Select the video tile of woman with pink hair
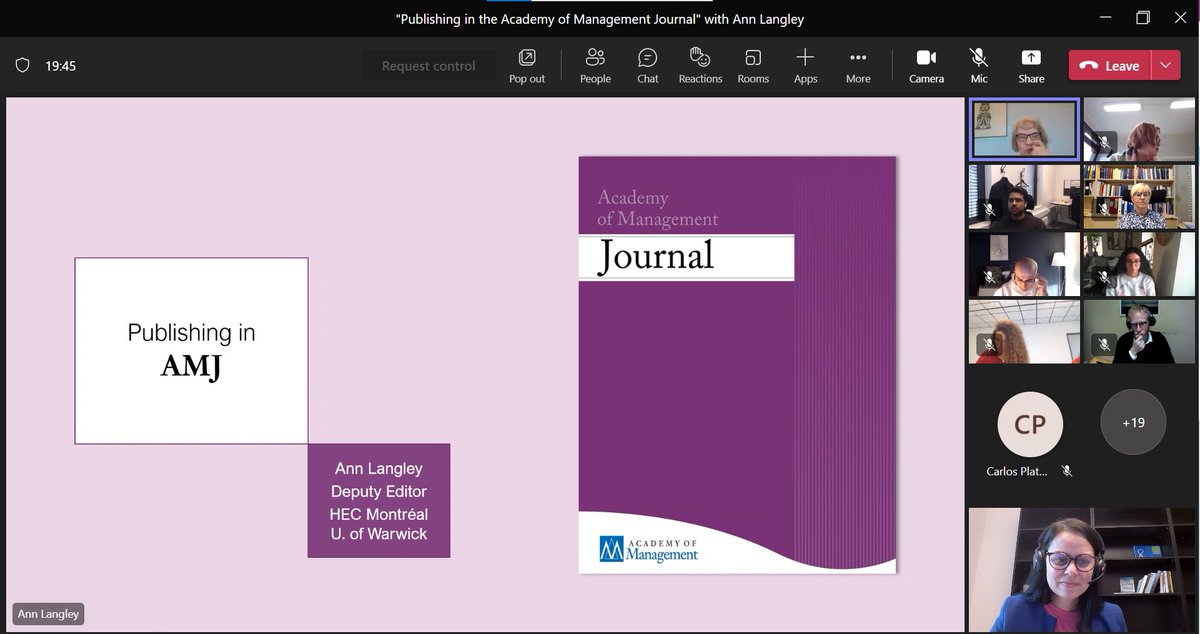1200x634 pixels. [x=1139, y=129]
